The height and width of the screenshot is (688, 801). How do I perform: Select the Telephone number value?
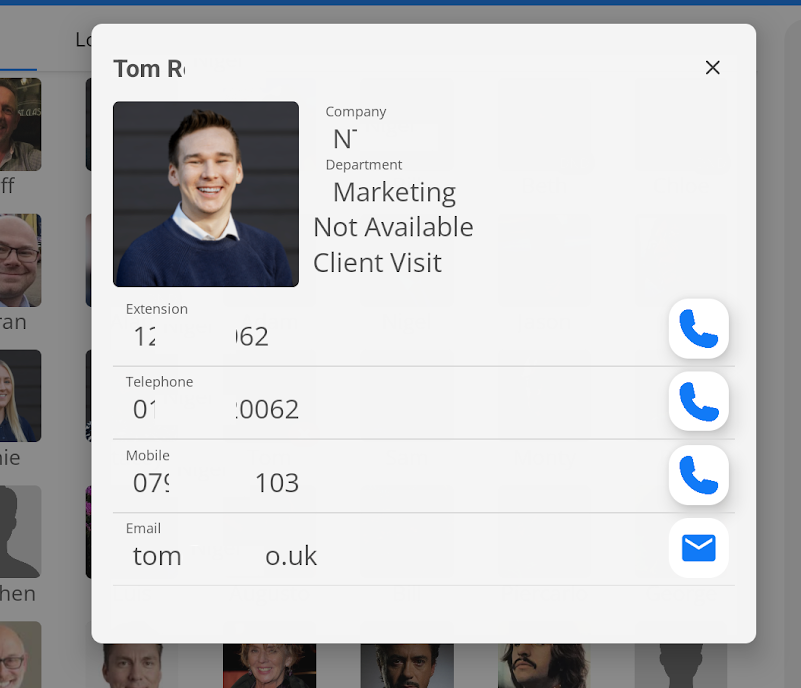tap(216, 409)
